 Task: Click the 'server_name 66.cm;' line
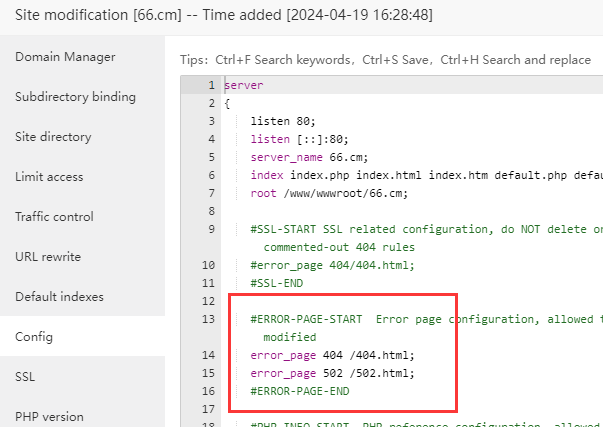(x=309, y=157)
